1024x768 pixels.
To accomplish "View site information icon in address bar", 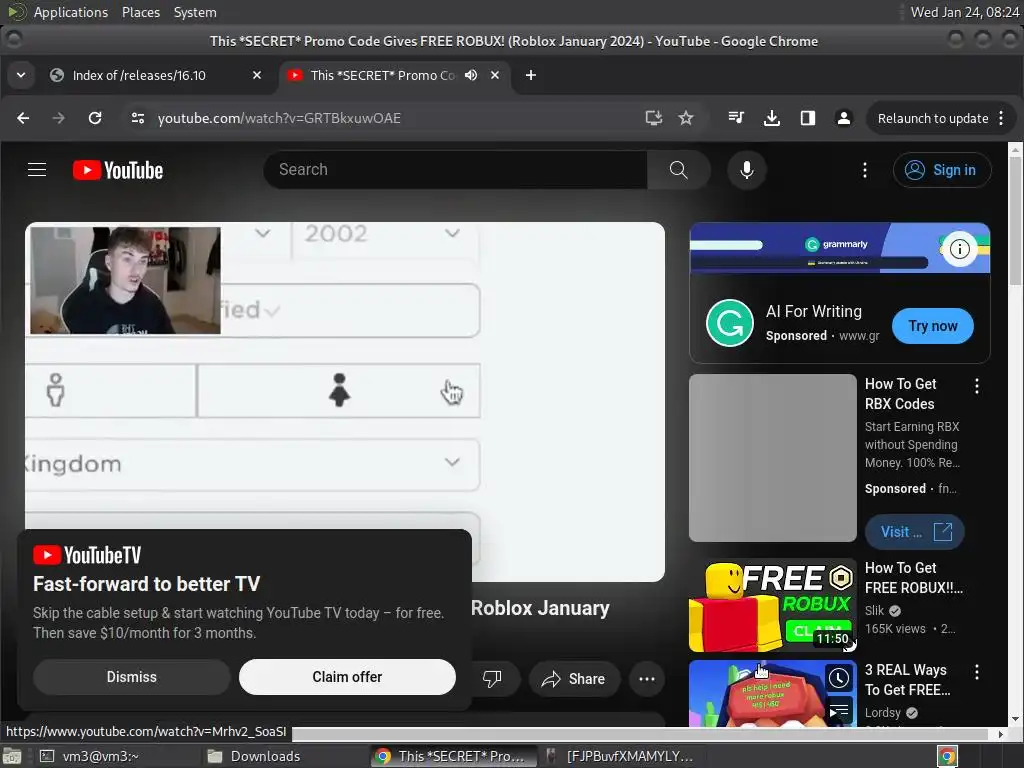I will click(x=138, y=118).
